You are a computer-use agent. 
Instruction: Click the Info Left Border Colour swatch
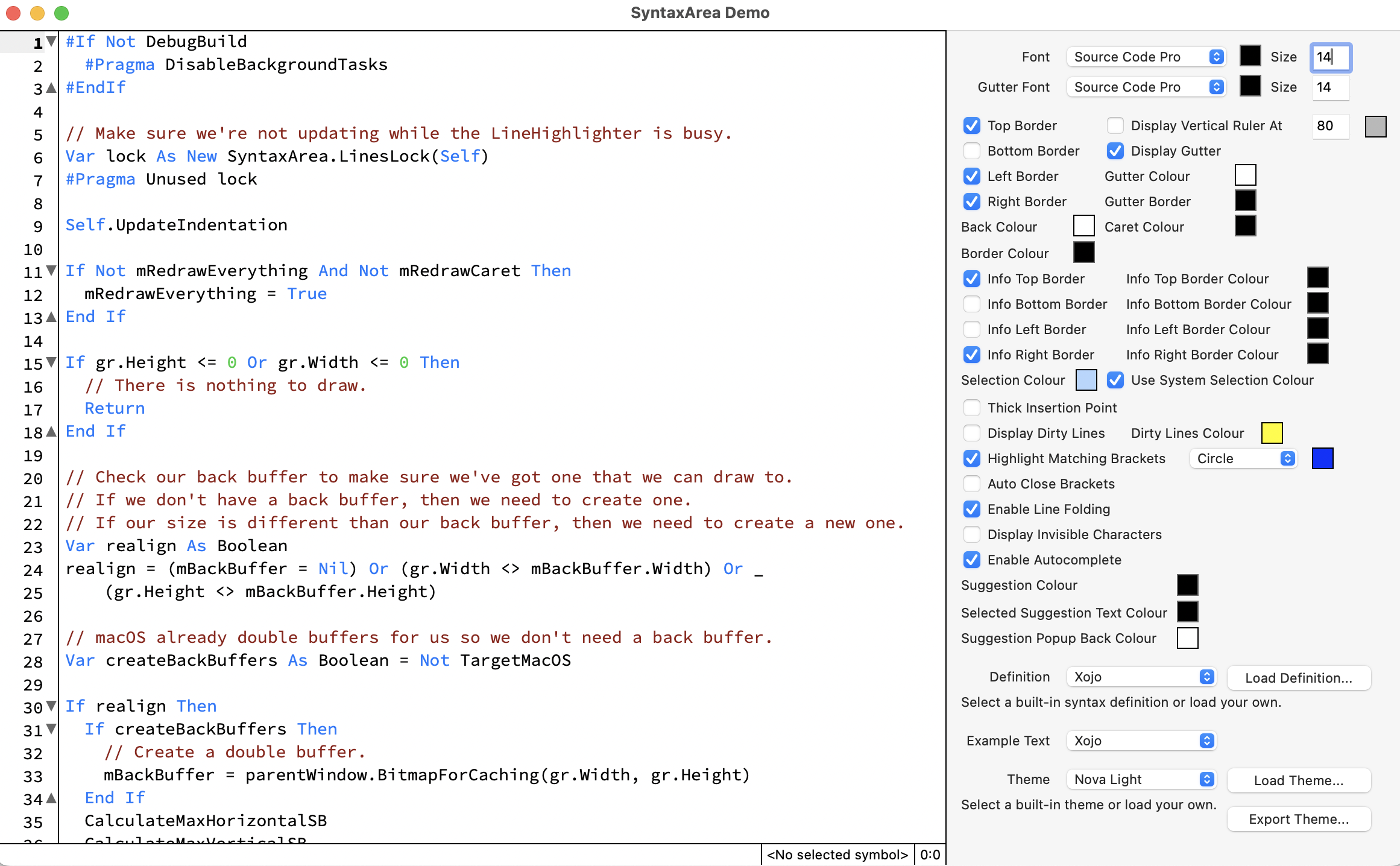pyautogui.click(x=1317, y=328)
